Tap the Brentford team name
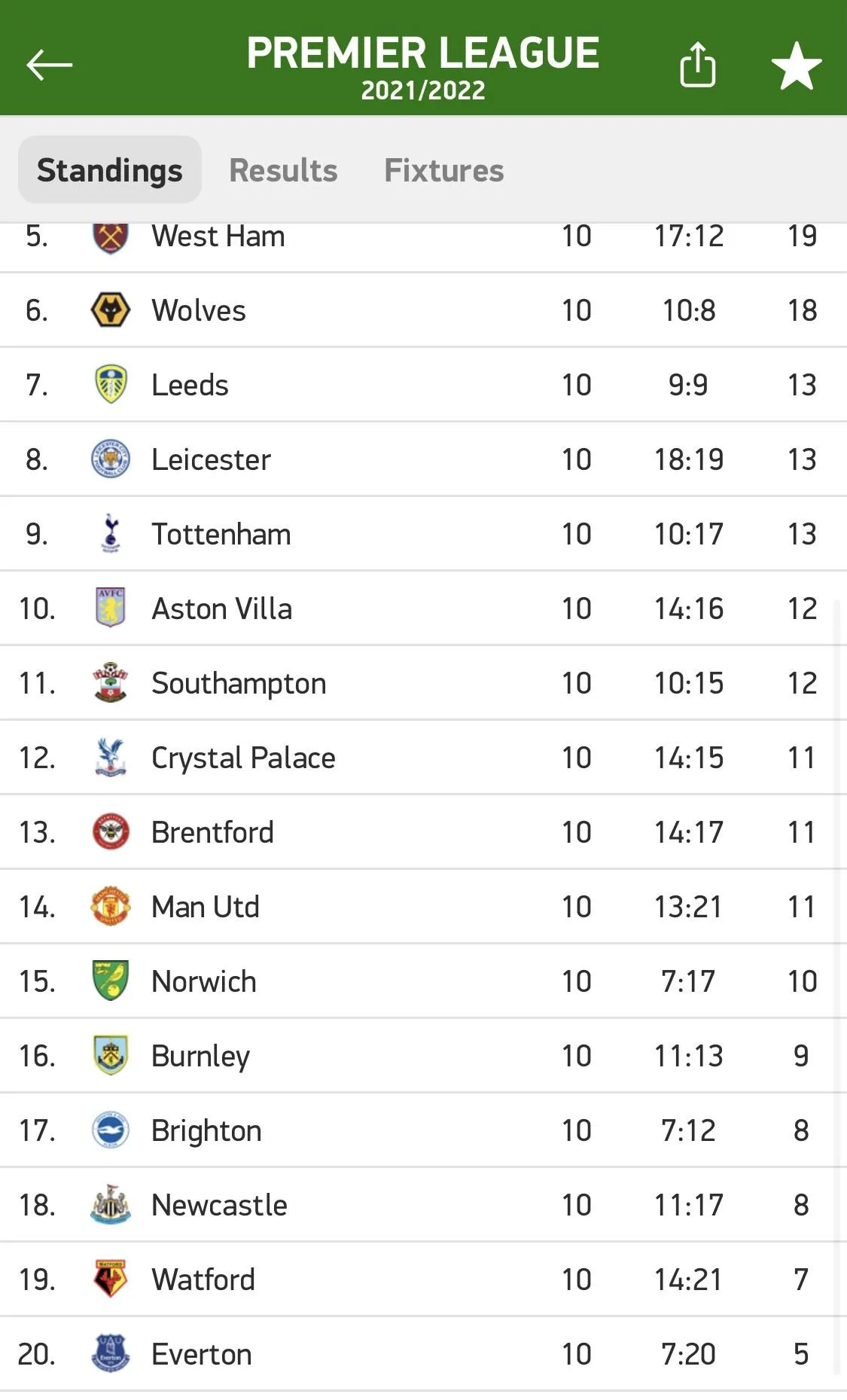The image size is (847, 1400). (x=212, y=832)
